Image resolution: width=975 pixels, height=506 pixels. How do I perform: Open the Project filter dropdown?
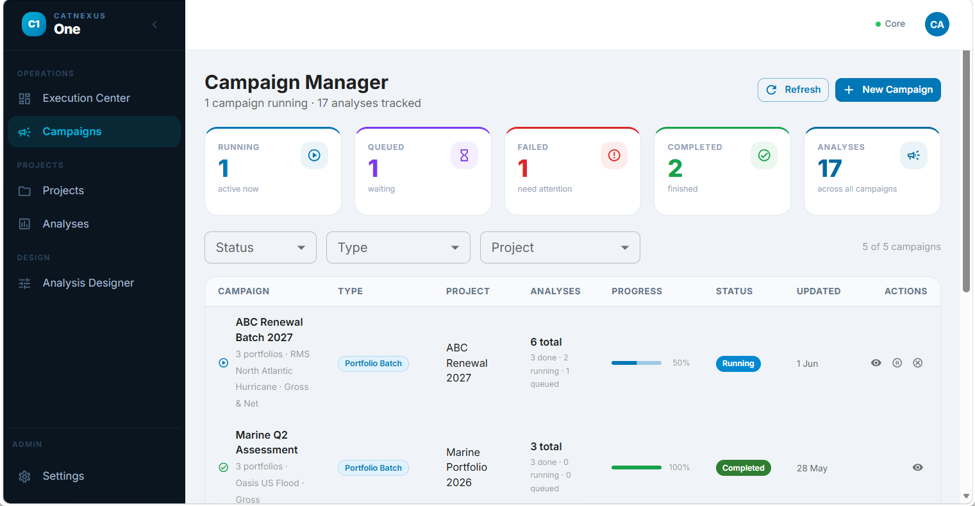[560, 247]
